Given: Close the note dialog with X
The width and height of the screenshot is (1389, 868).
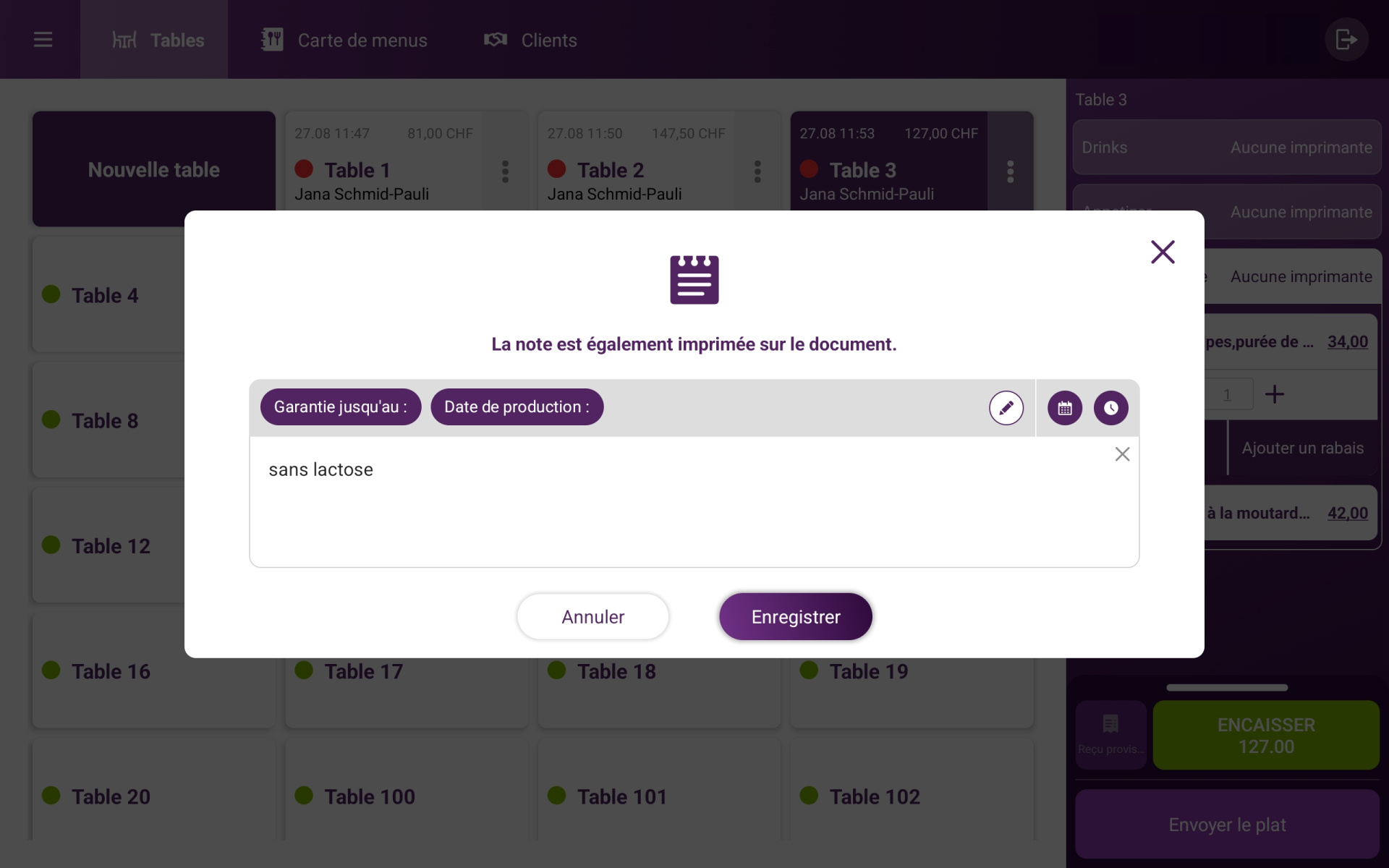Looking at the screenshot, I should (x=1162, y=252).
